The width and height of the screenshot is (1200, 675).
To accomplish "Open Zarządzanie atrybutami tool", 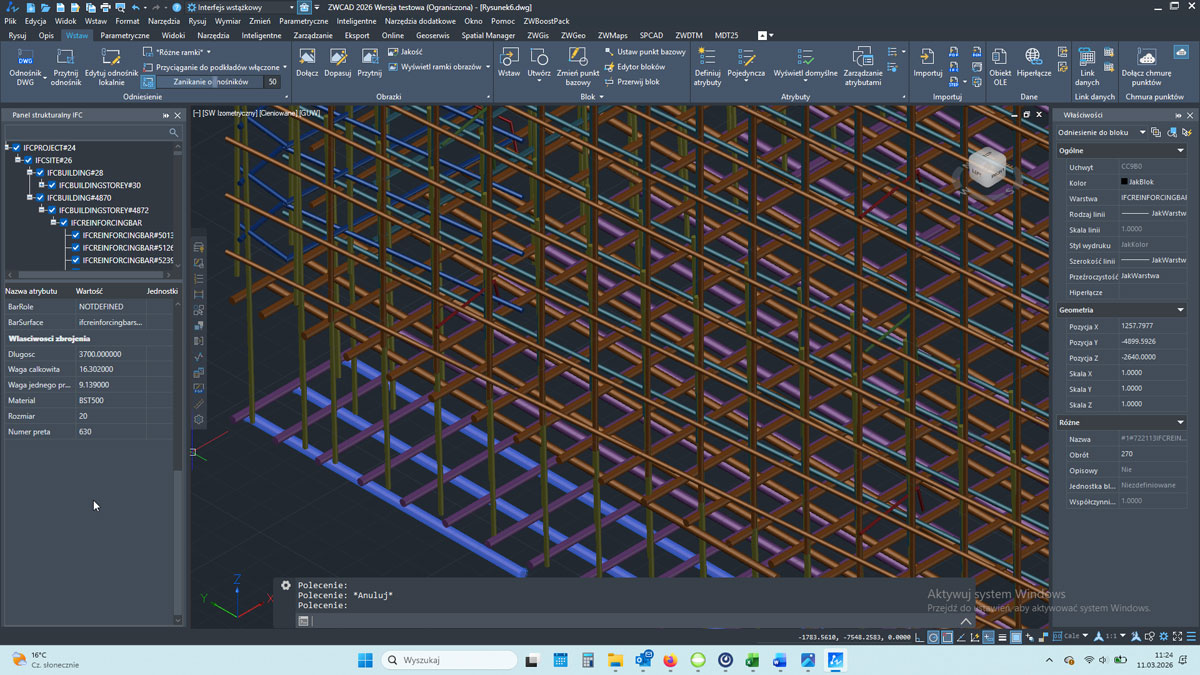I will [x=862, y=57].
